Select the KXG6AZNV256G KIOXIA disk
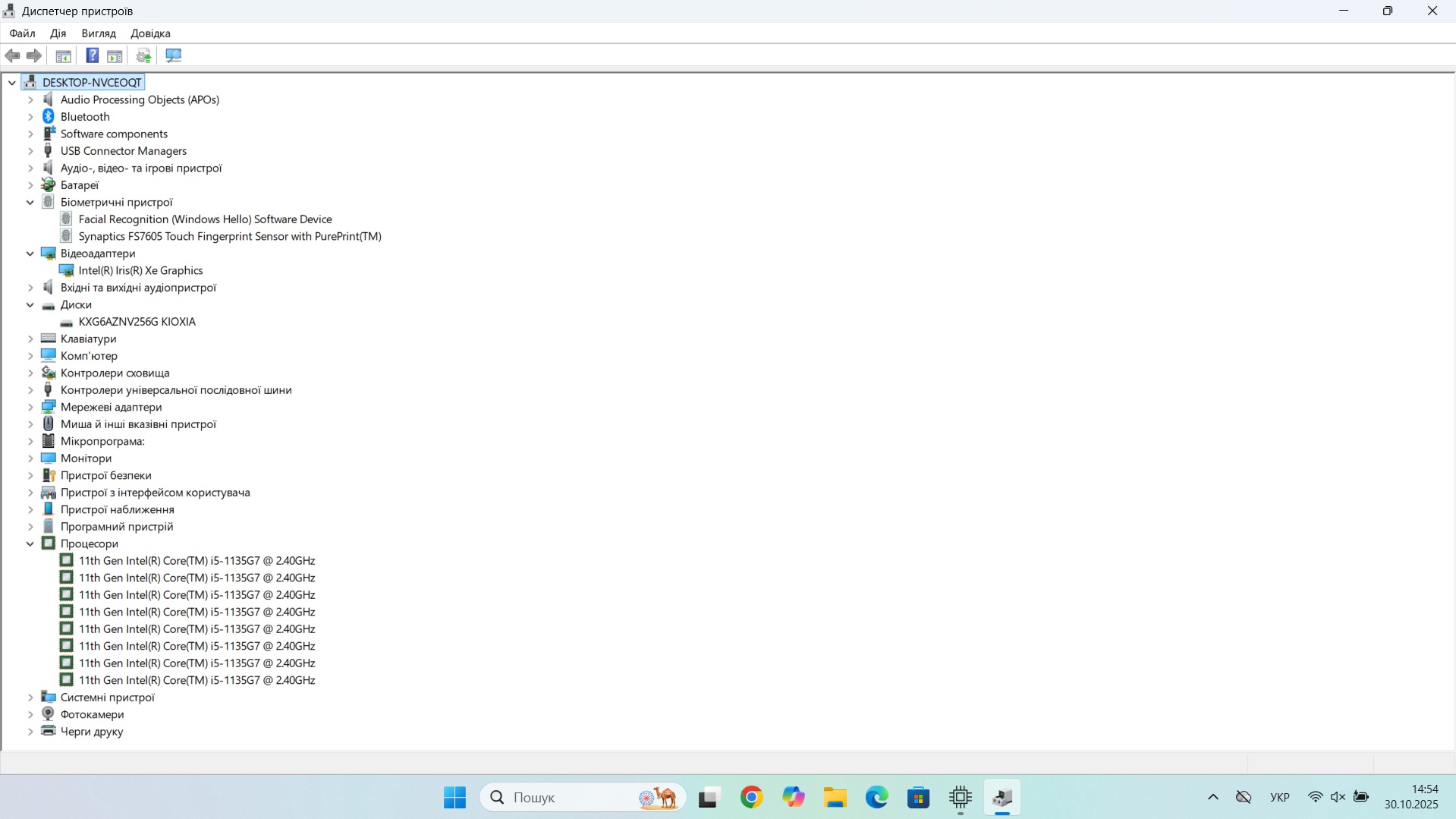Screen dimensions: 1456x819 point(137,322)
